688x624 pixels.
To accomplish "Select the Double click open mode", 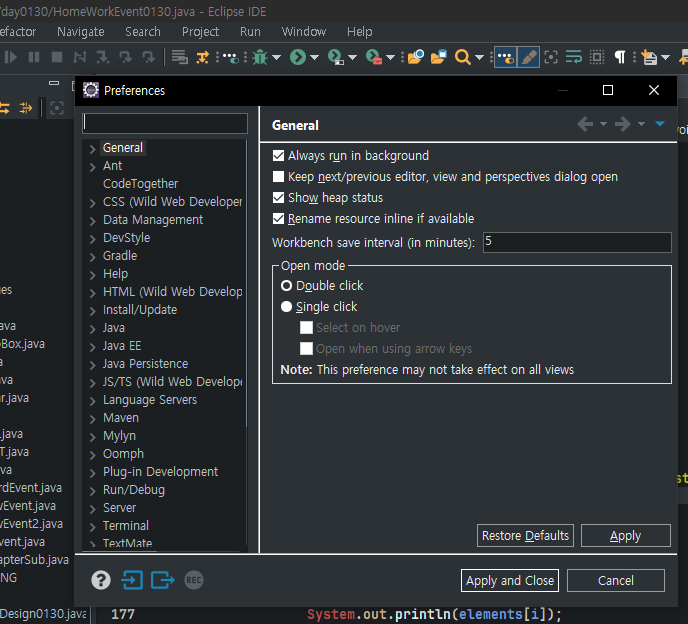I will (x=286, y=286).
